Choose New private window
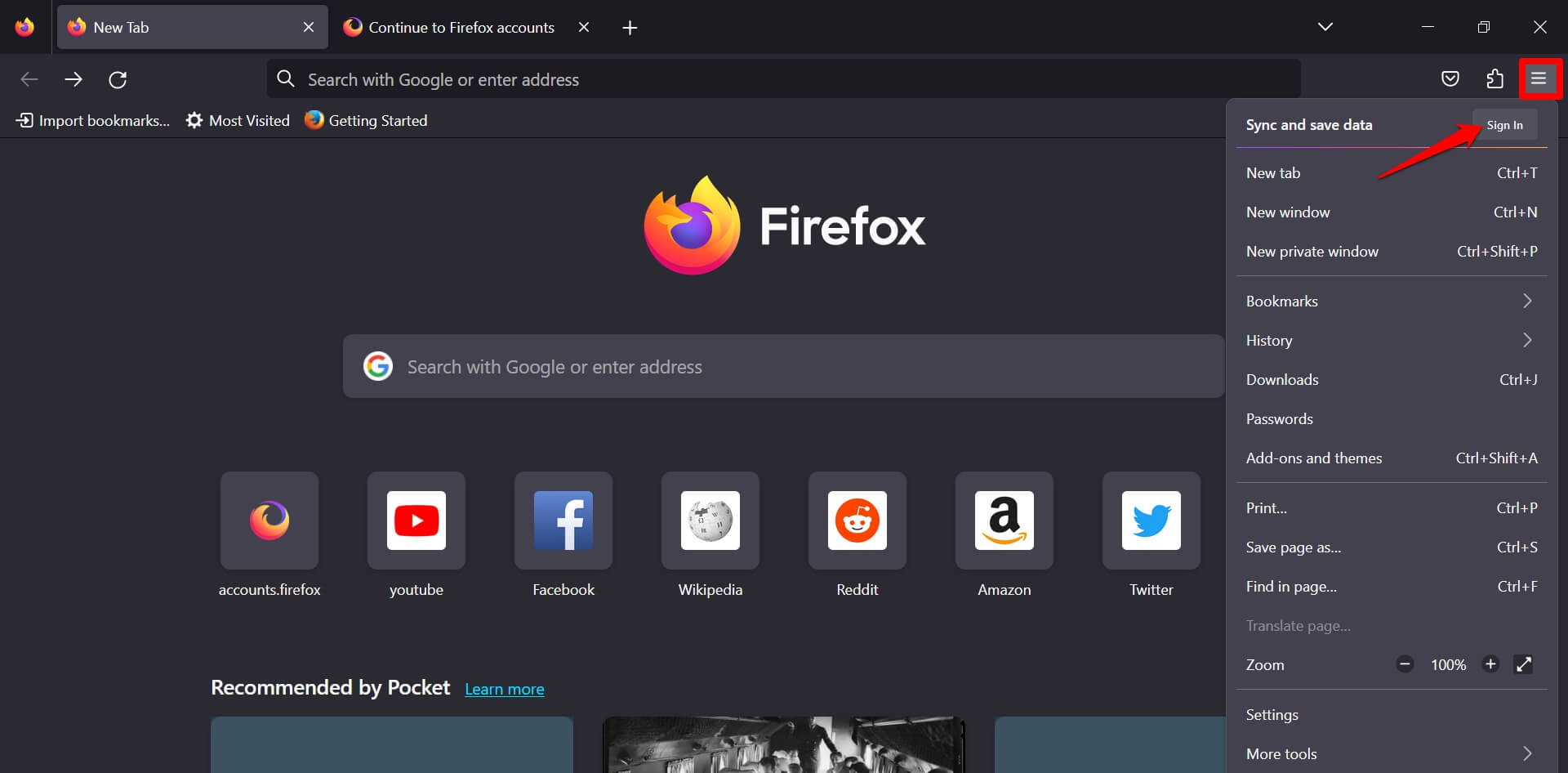The width and height of the screenshot is (1568, 773). pyautogui.click(x=1392, y=251)
